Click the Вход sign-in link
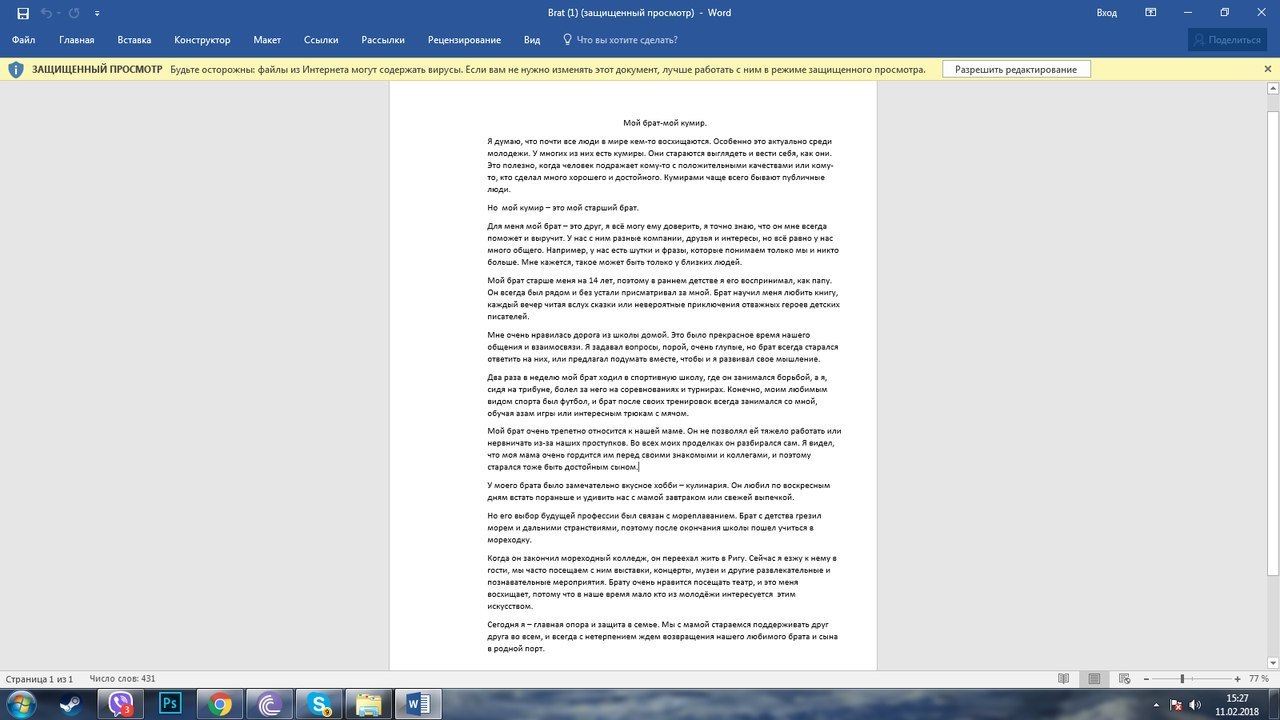1280x720 pixels. click(1106, 13)
